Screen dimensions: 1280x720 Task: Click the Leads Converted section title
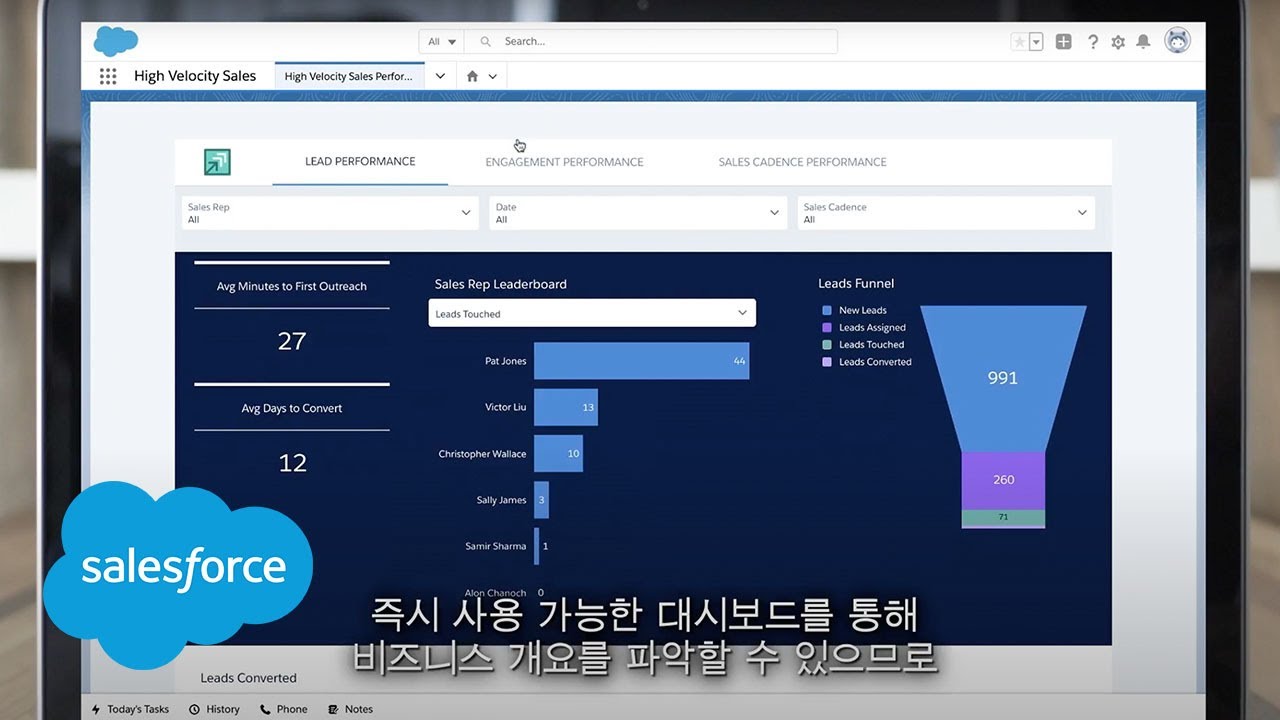coord(249,678)
